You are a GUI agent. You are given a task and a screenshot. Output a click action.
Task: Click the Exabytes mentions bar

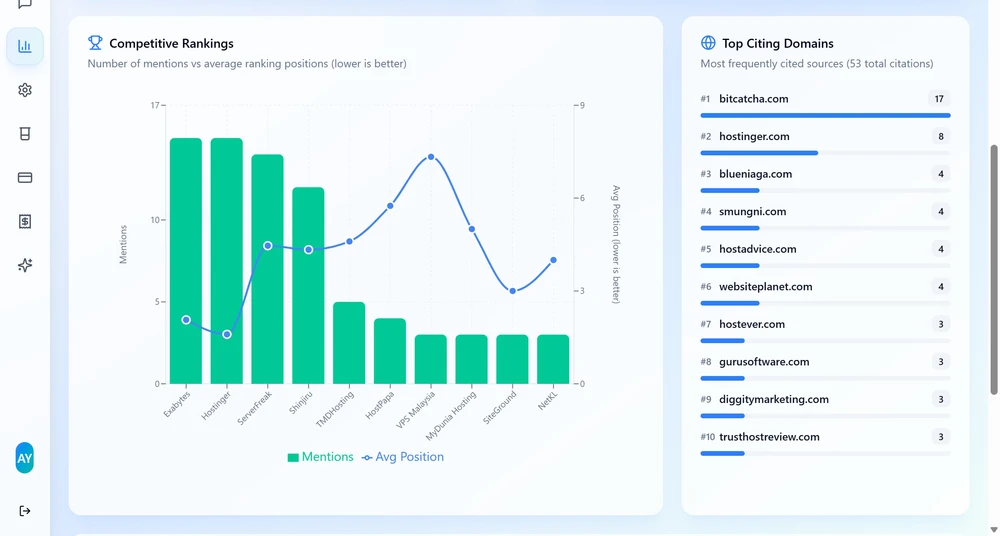point(186,261)
